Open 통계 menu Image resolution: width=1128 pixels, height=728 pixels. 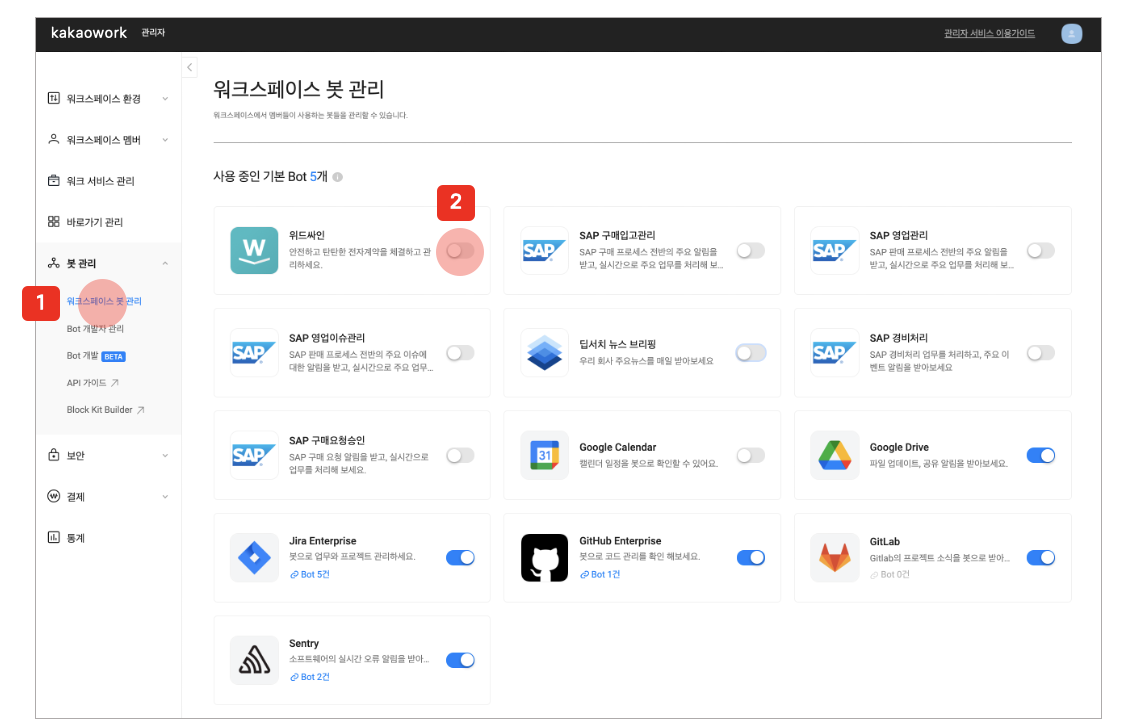(76, 537)
